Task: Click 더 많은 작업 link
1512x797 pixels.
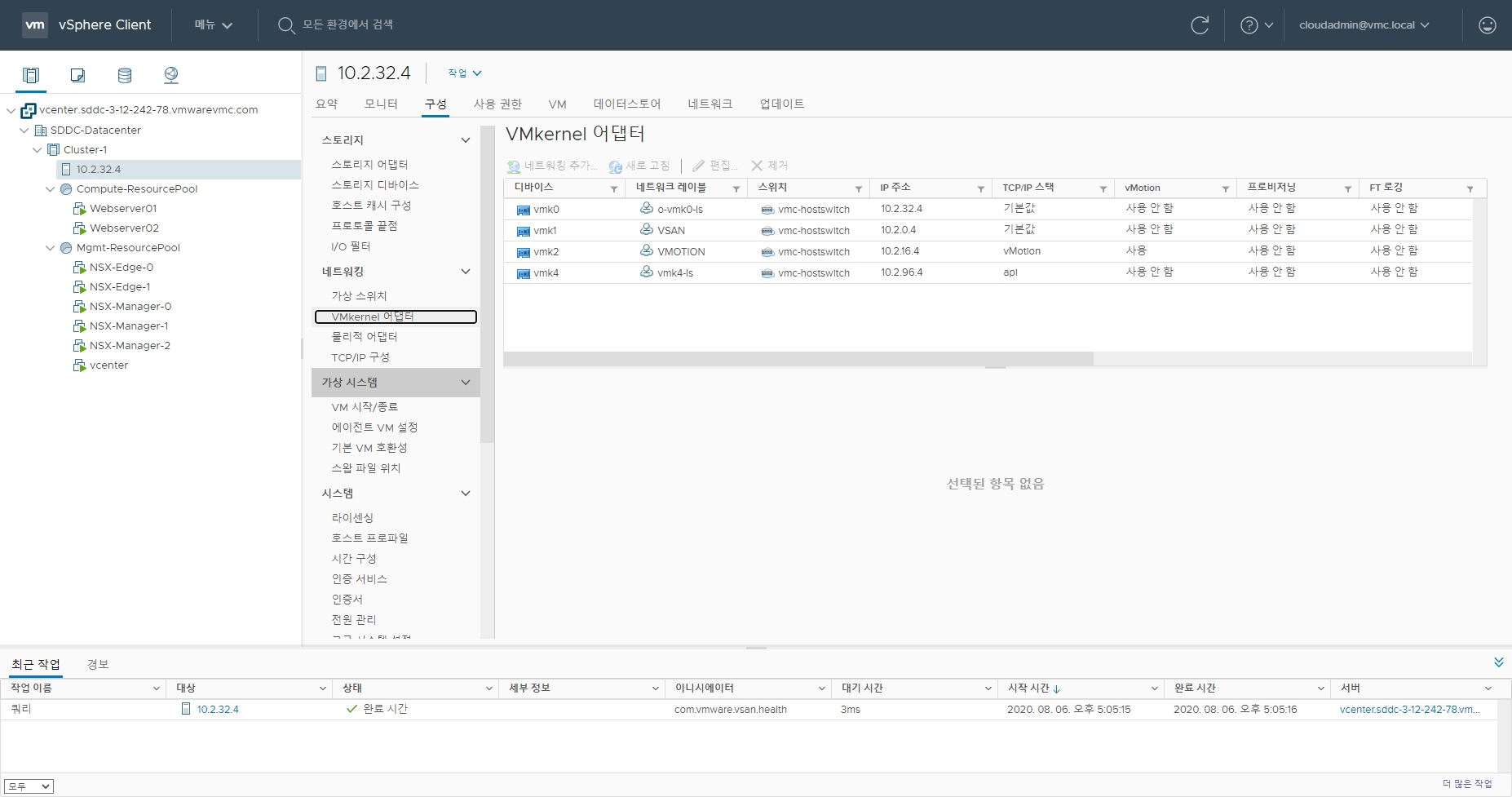Action: point(1467,784)
